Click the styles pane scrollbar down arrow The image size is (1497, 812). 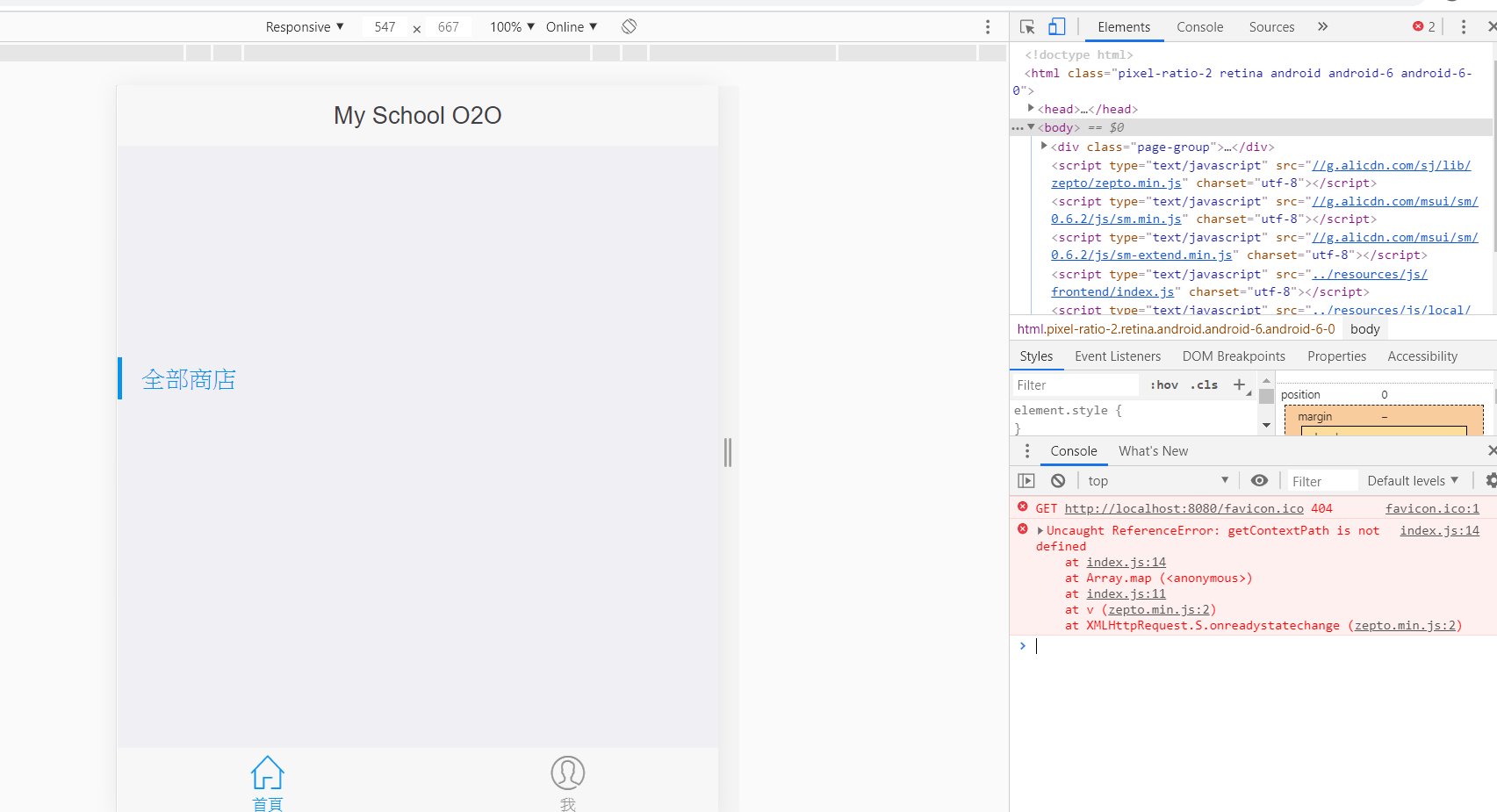[x=1266, y=425]
